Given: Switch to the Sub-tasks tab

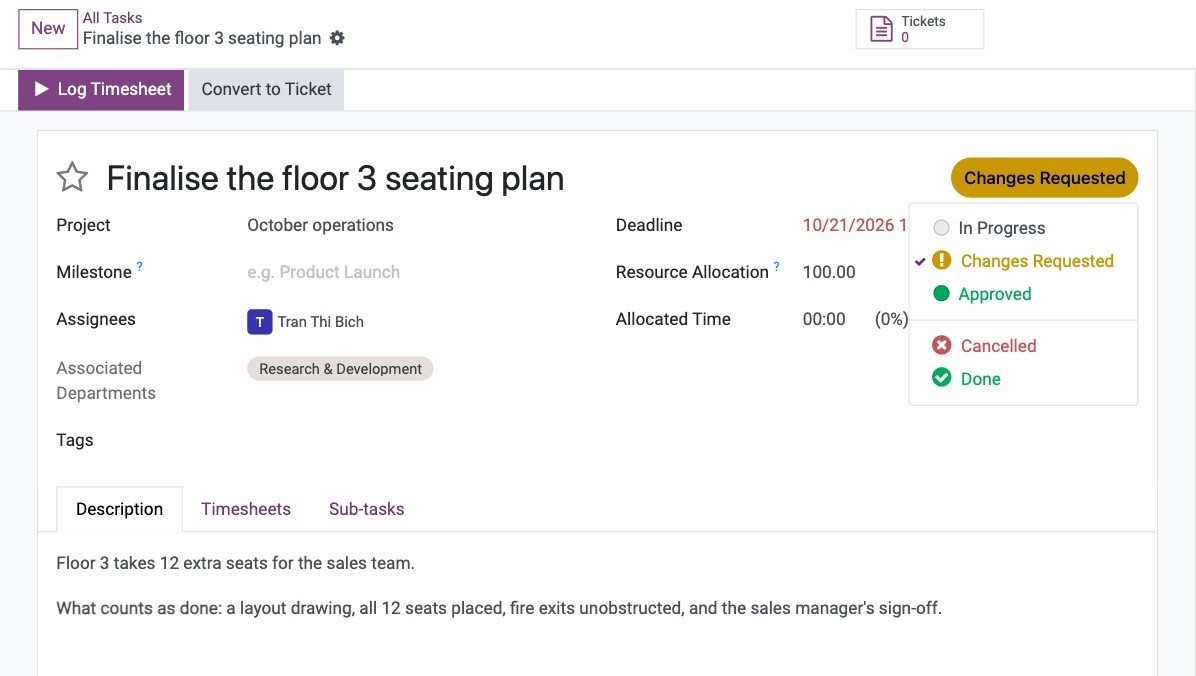Looking at the screenshot, I should coord(366,509).
